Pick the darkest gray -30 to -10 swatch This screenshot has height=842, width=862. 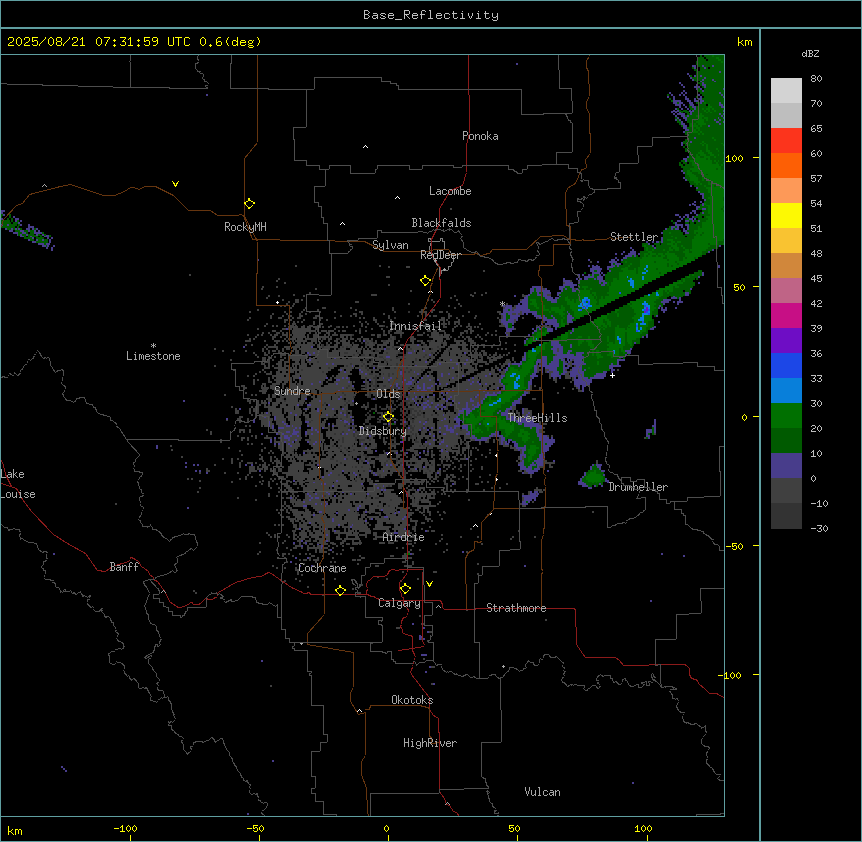(x=786, y=516)
